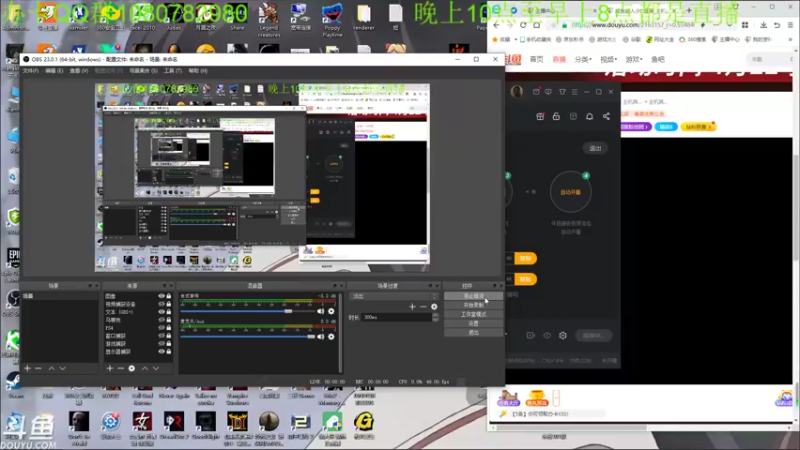Move scene up with the Scenes panel arrow
The width and height of the screenshot is (800, 450).
coord(52,368)
